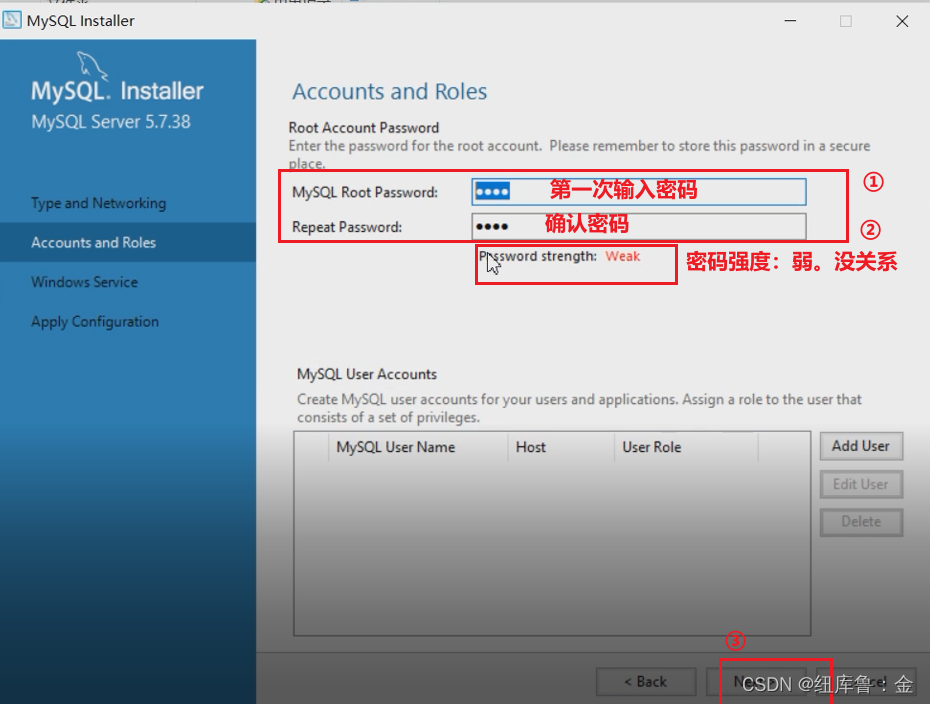Click the Edit User button
Image resolution: width=930 pixels, height=704 pixels.
point(861,485)
